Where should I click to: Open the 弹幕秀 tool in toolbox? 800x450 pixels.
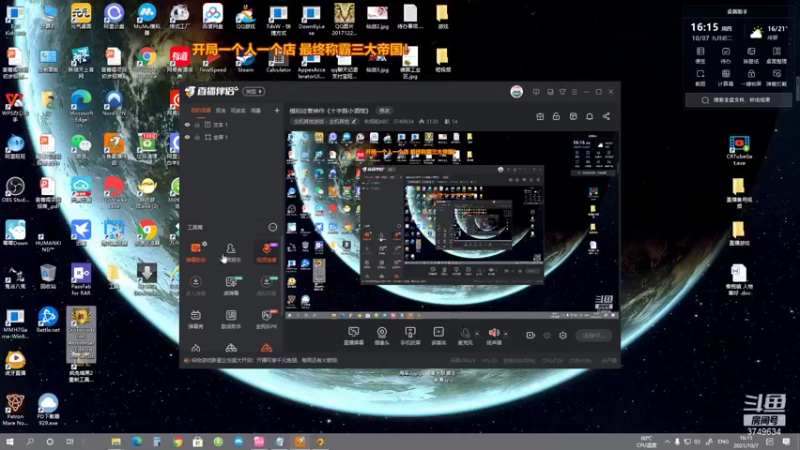(196, 319)
